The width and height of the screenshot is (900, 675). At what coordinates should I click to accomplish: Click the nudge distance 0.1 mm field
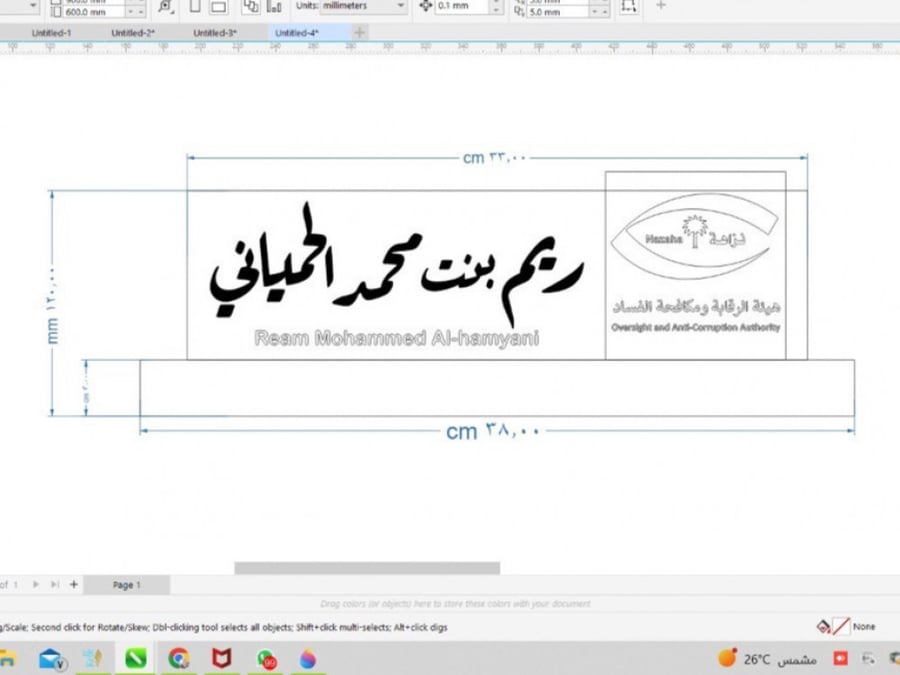point(463,6)
